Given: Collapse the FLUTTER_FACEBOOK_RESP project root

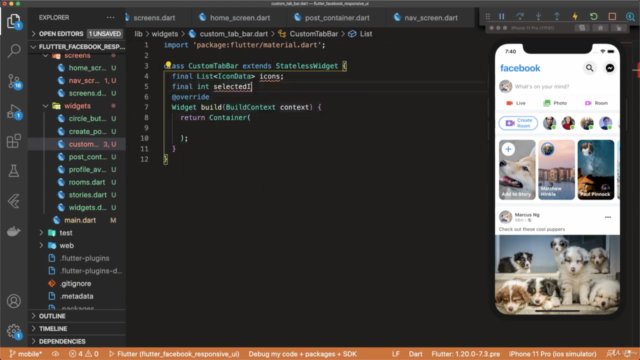Looking at the screenshot, I should click(77, 47).
